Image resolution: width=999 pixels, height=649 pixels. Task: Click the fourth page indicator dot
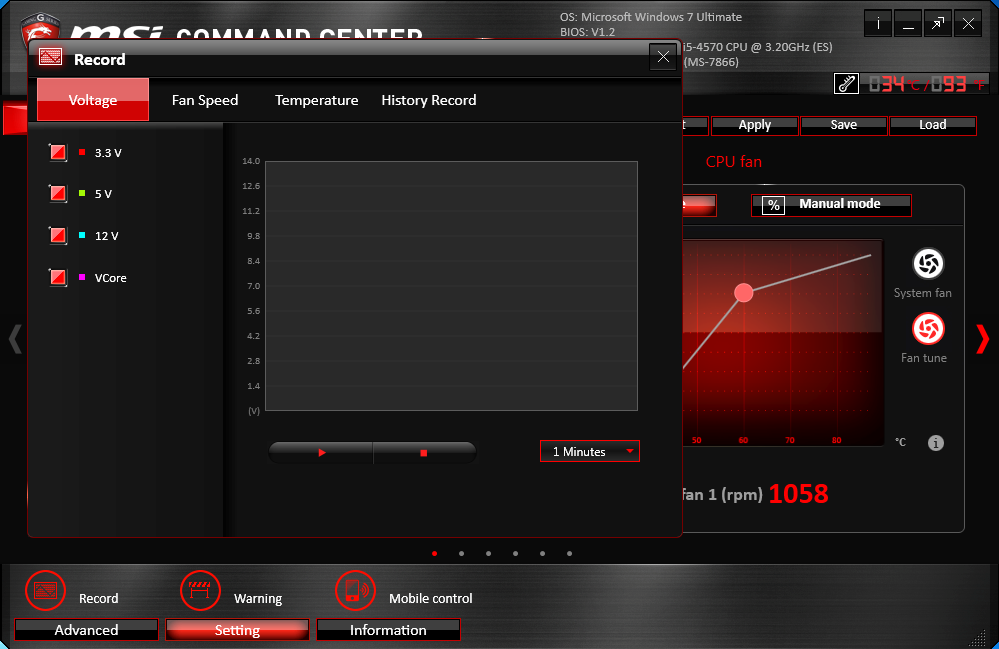pos(515,553)
